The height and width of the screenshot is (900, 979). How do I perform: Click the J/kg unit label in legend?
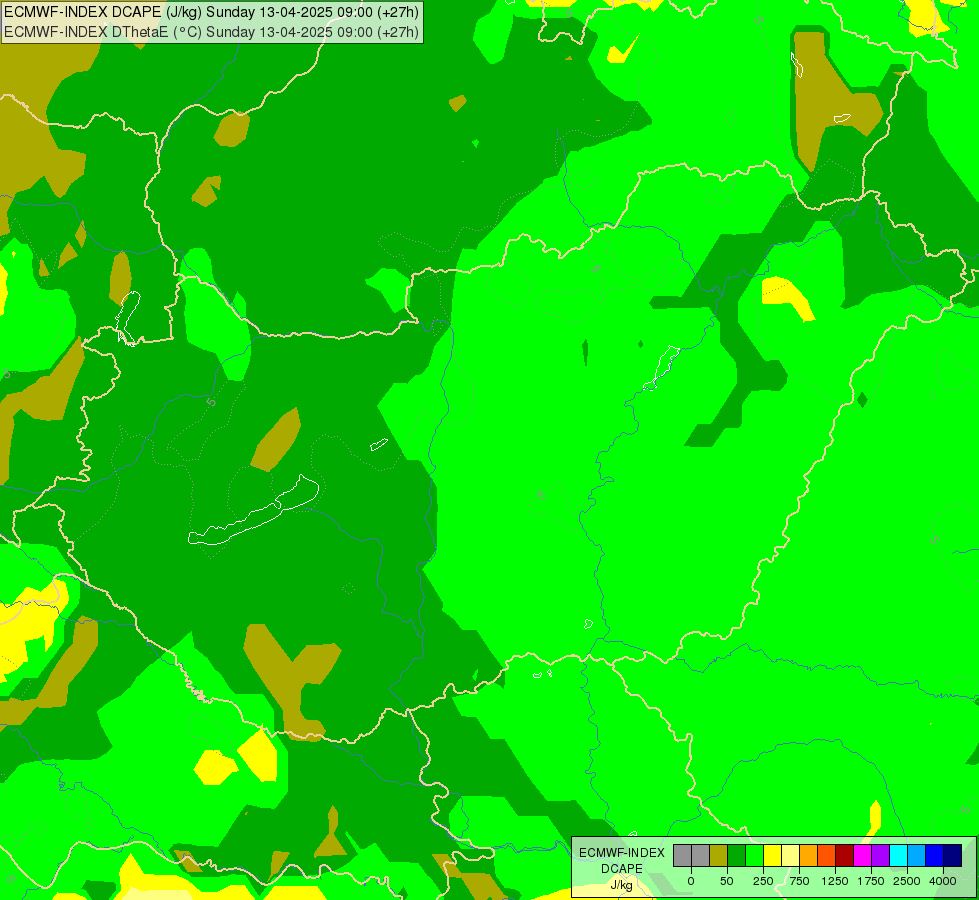click(621, 886)
